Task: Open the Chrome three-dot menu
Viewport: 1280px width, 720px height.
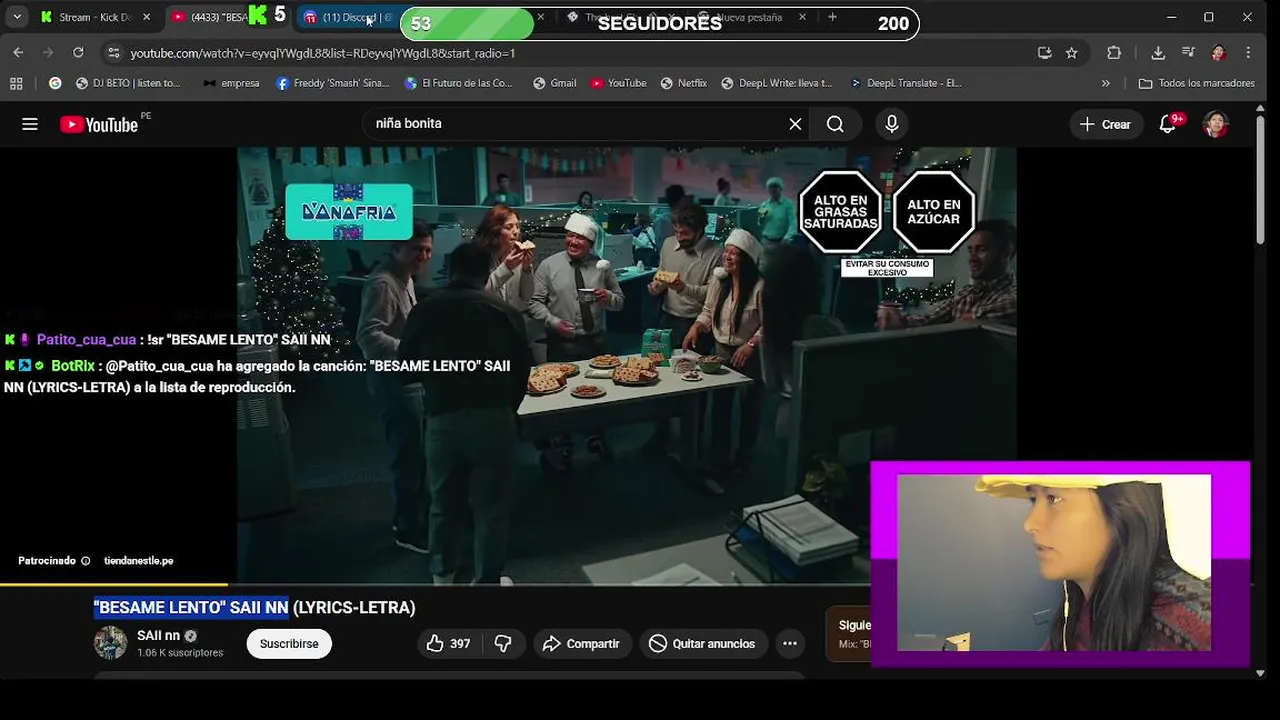Action: (x=1248, y=53)
